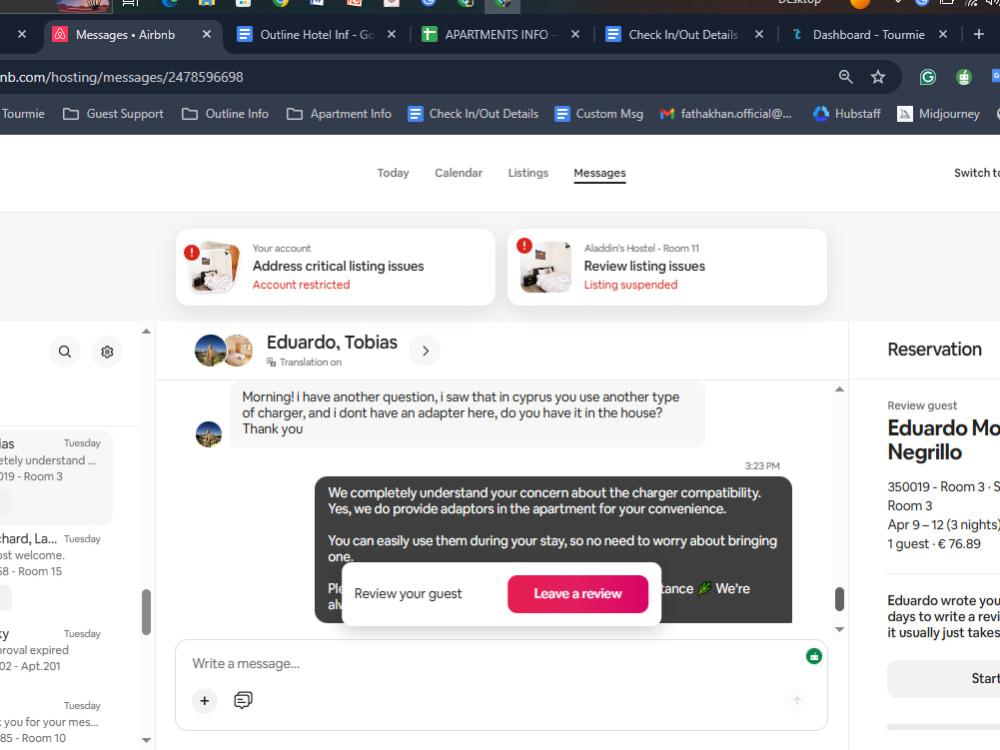Image resolution: width=1000 pixels, height=750 pixels.
Task: Click Listing suspended red text
Action: click(x=631, y=284)
